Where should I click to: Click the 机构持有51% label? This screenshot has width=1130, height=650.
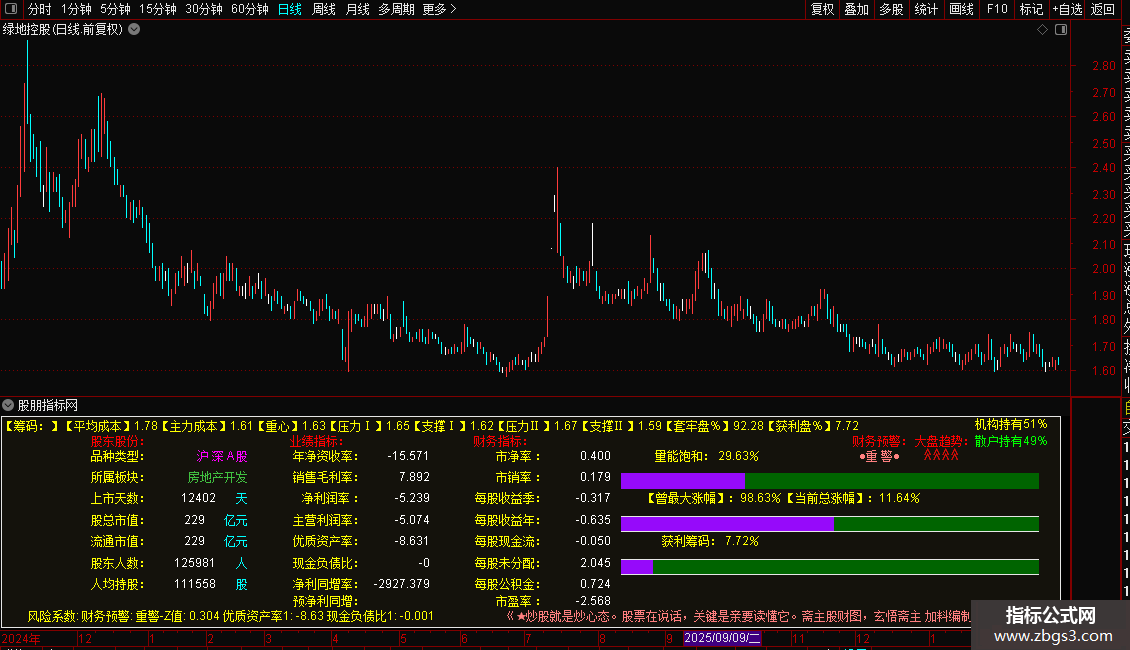[x=1011, y=424]
